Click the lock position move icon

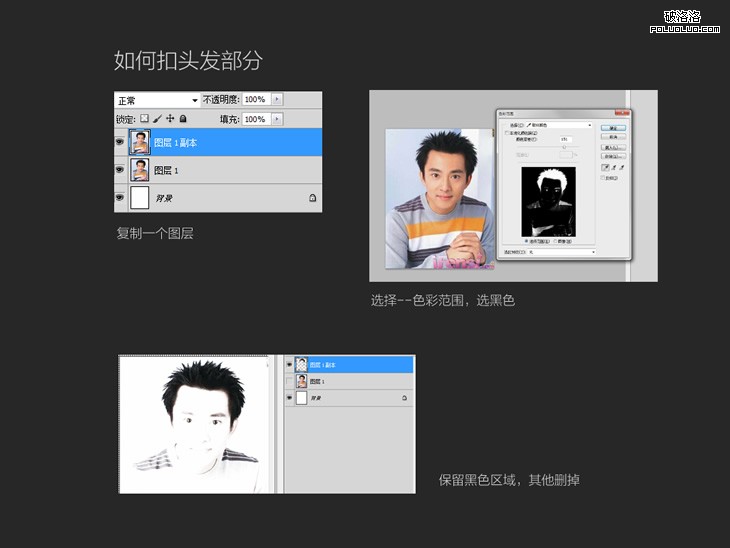170,119
